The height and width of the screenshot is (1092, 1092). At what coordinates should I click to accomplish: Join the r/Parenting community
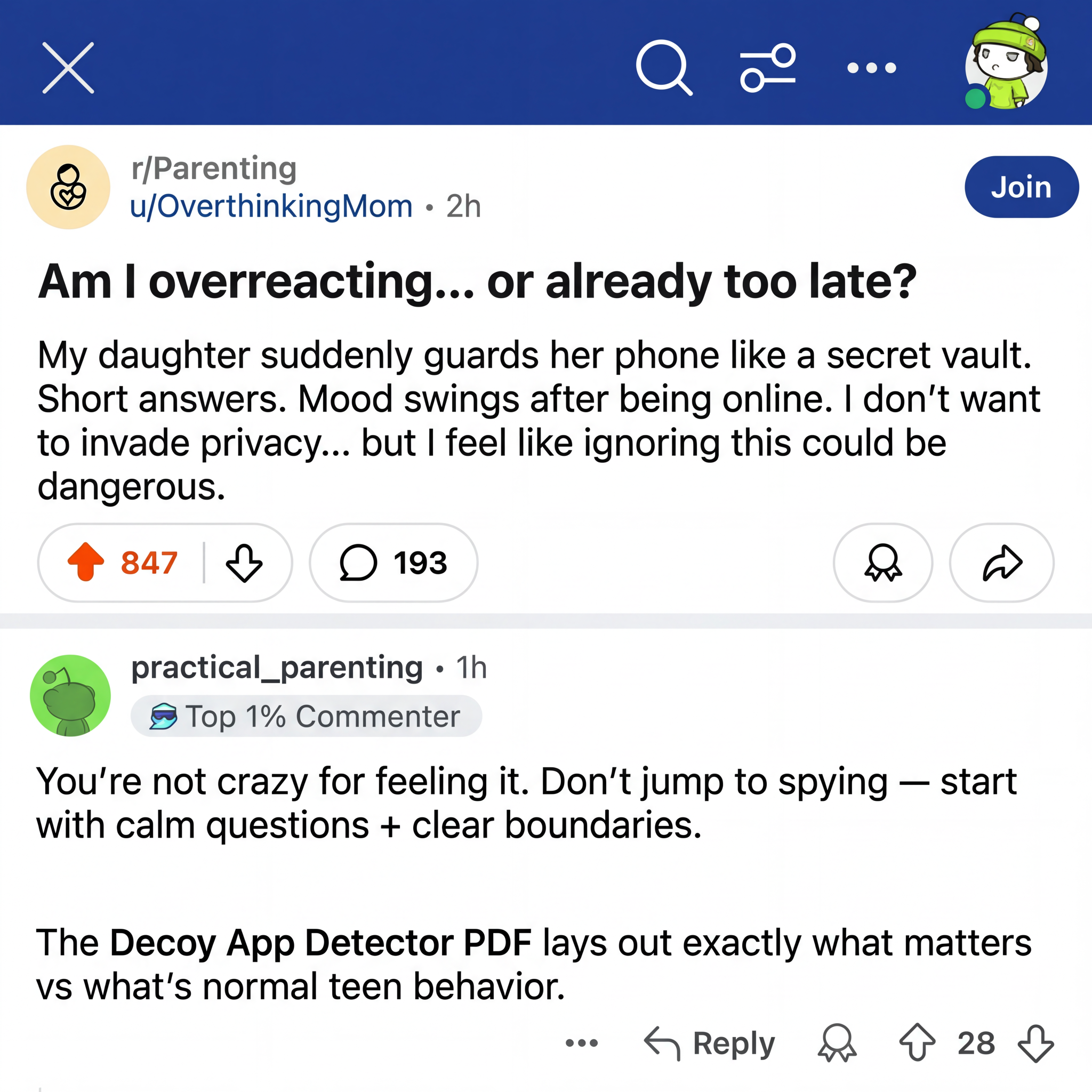[1021, 187]
